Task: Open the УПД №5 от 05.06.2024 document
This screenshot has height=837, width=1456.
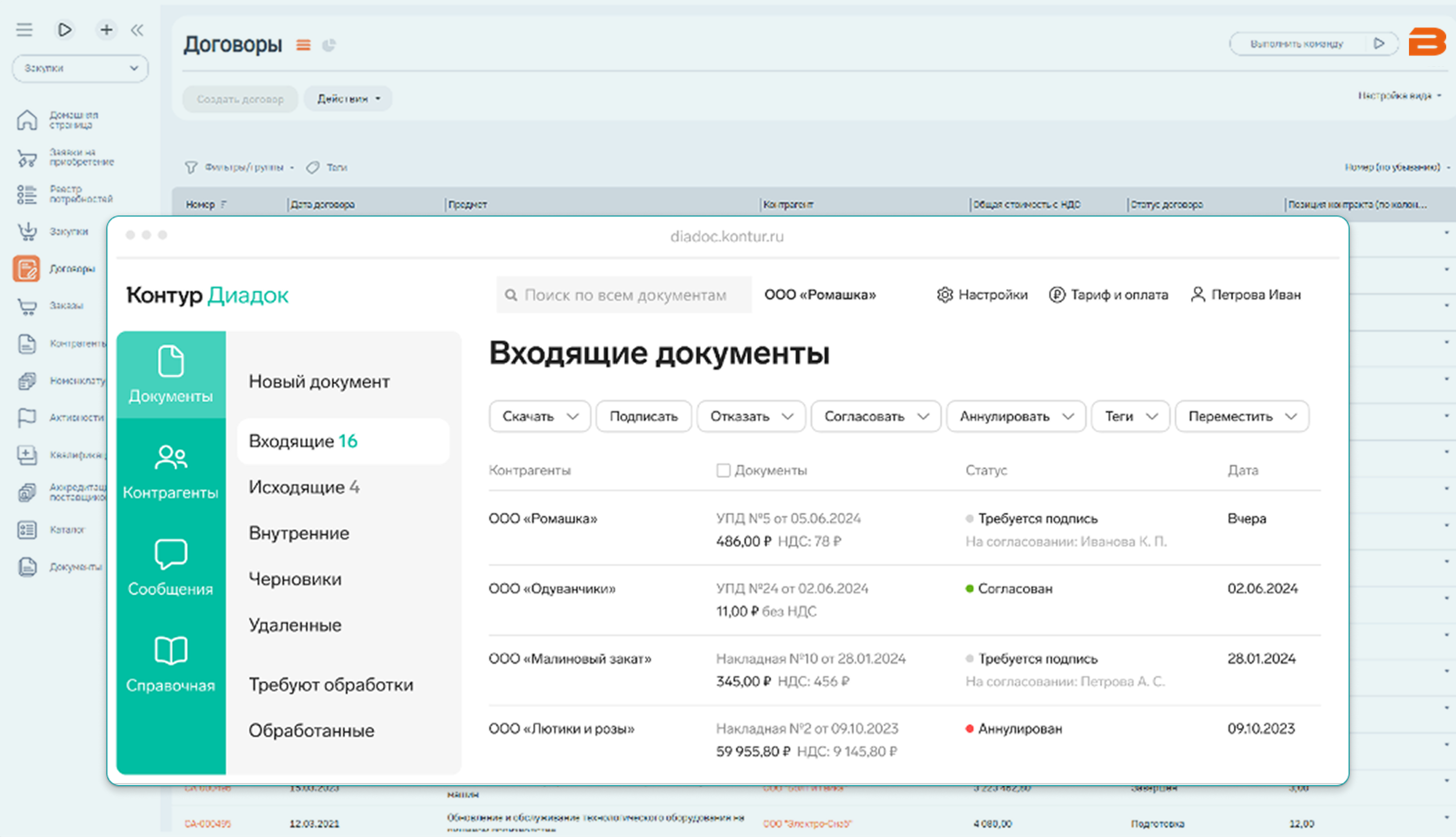Action: [788, 518]
